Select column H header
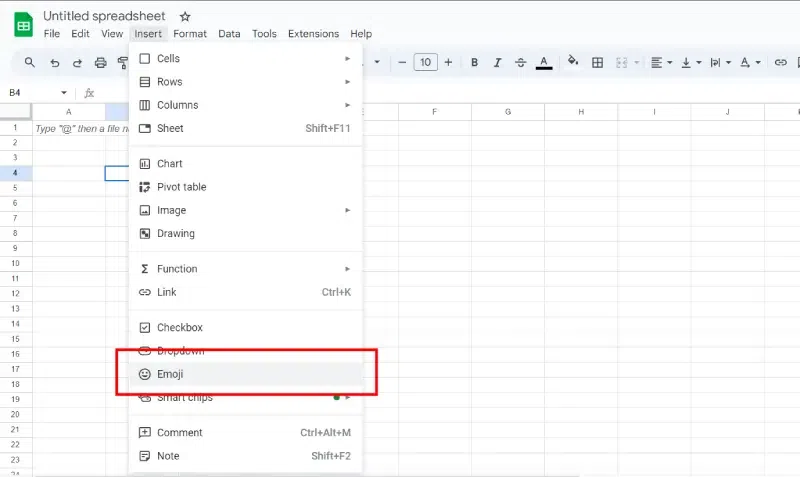 point(581,112)
